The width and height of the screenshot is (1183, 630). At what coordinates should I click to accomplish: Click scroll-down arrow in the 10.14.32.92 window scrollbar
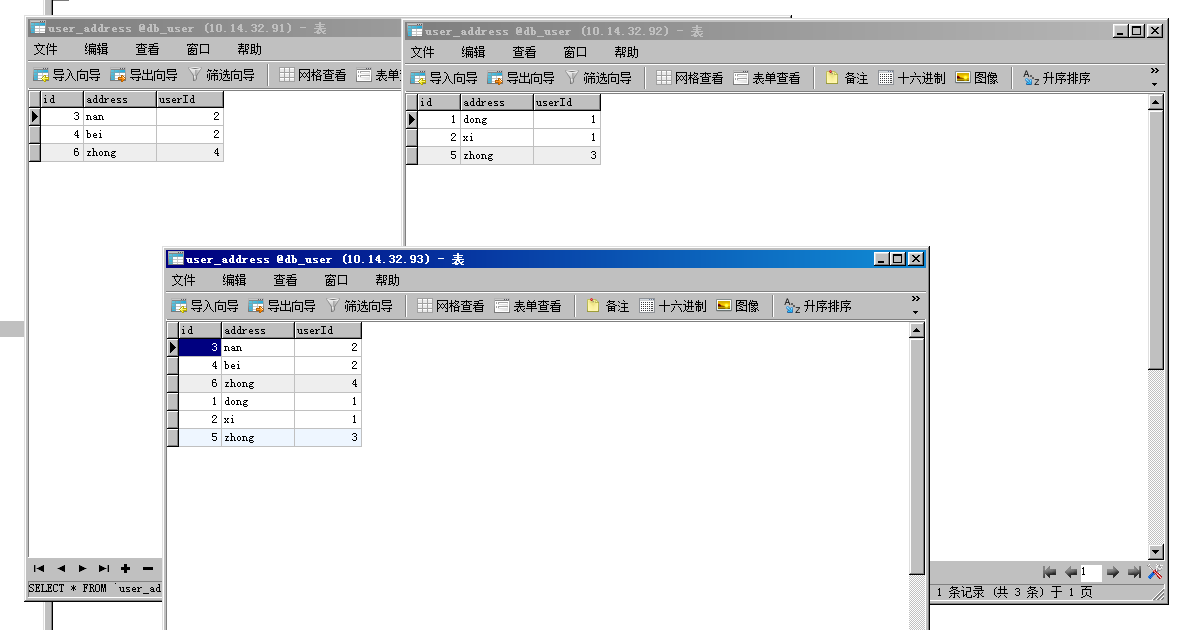1156,552
